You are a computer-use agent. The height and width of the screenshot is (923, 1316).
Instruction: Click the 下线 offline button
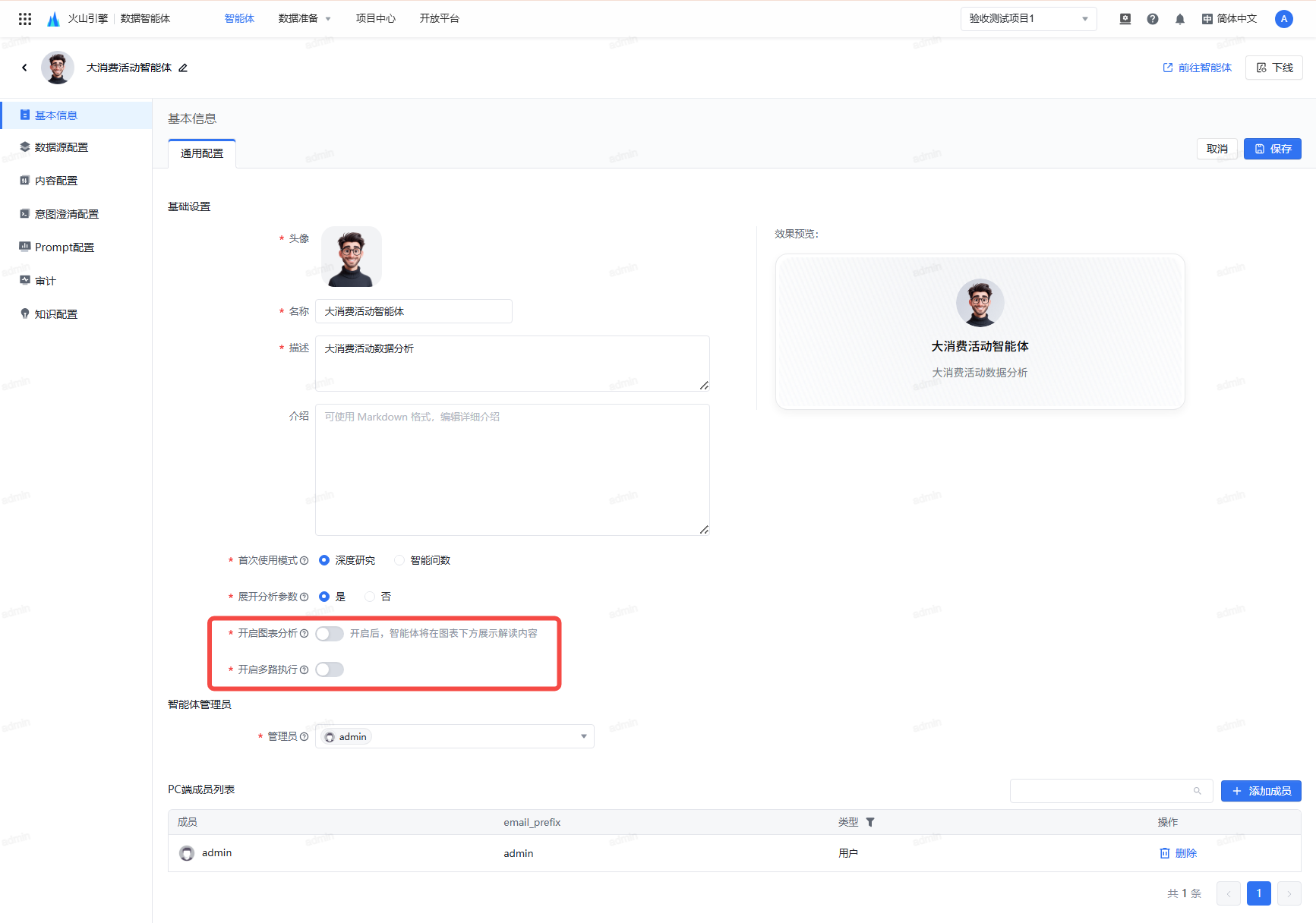tap(1274, 68)
